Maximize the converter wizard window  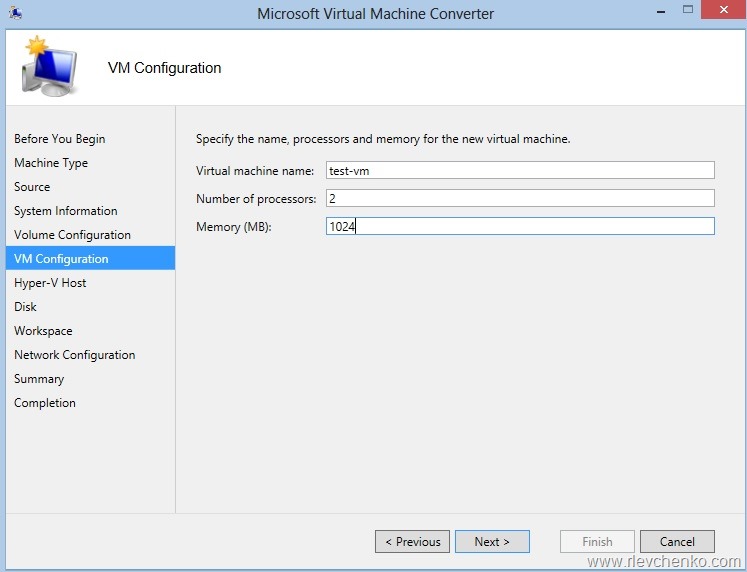(x=688, y=10)
